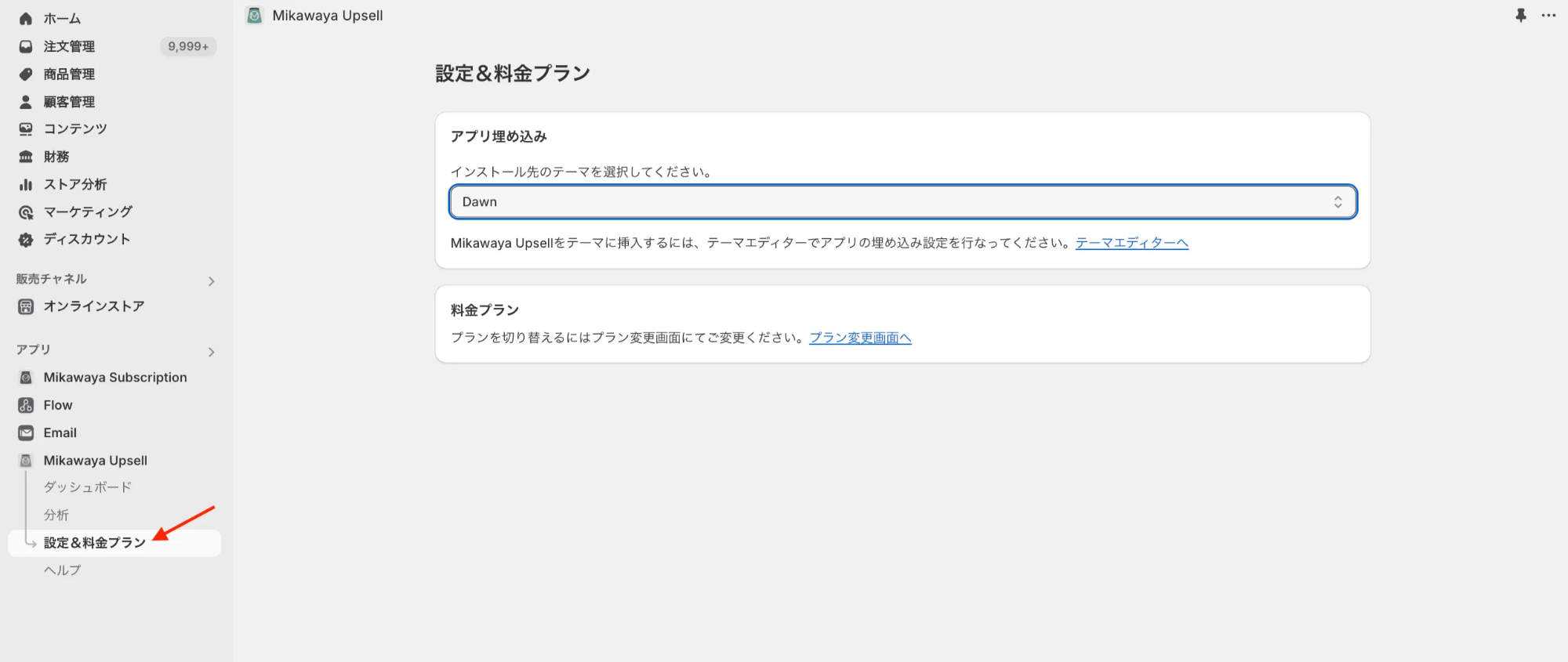Go to 注文管理
Viewport: 1568px width, 662px height.
[69, 46]
